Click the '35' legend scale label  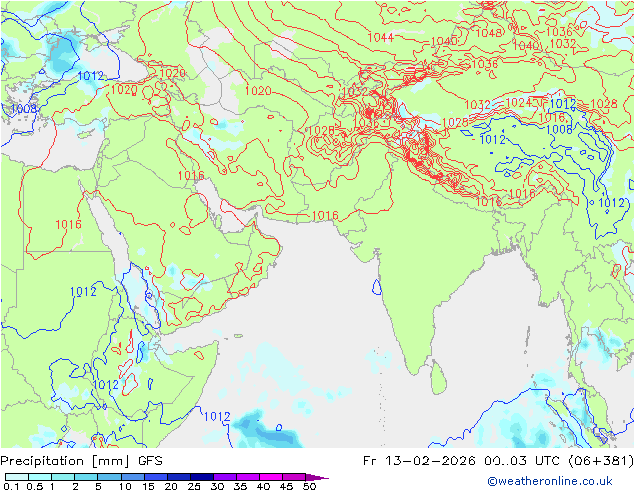click(x=240, y=486)
